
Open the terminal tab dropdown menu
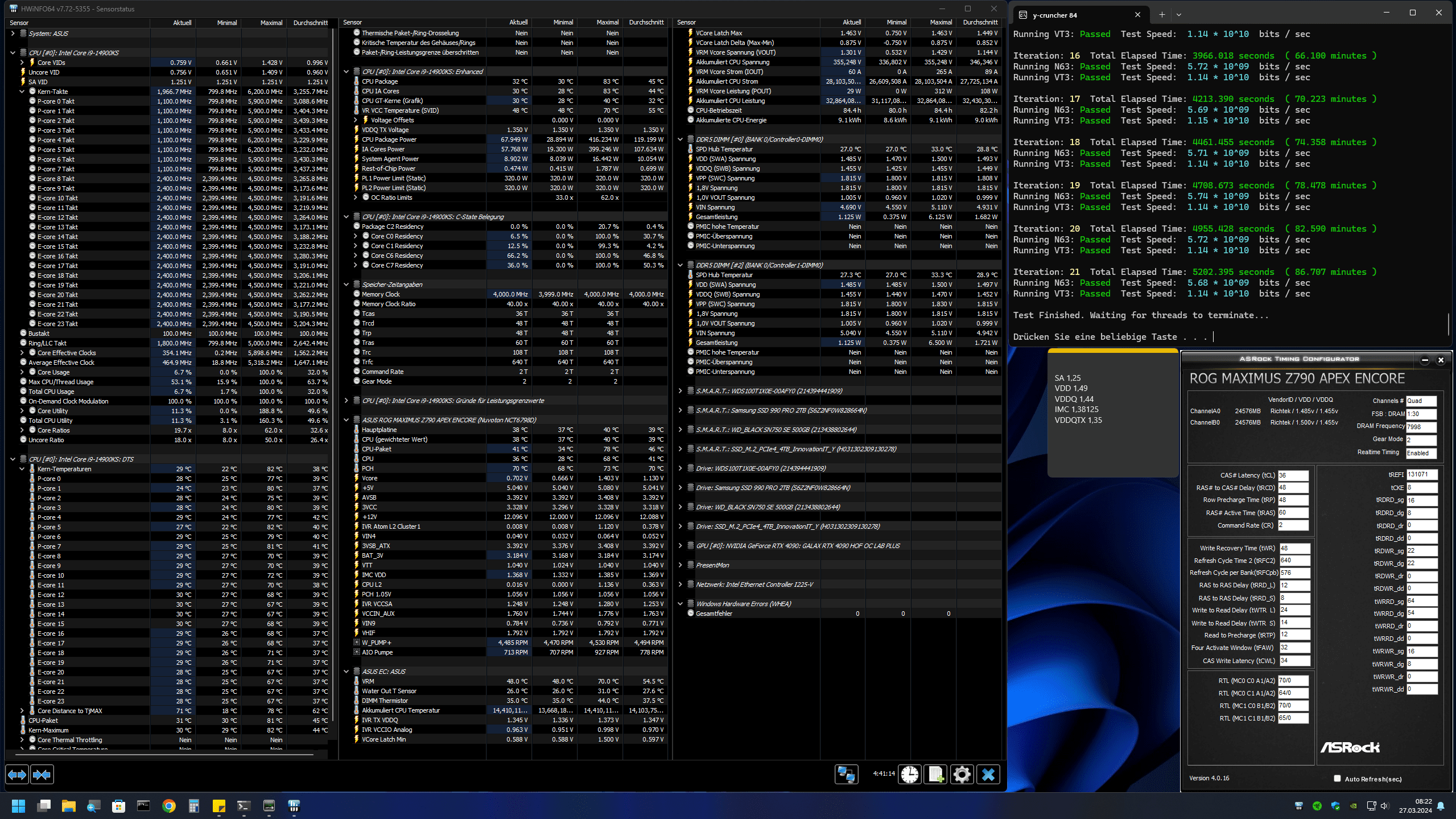coord(1179,15)
